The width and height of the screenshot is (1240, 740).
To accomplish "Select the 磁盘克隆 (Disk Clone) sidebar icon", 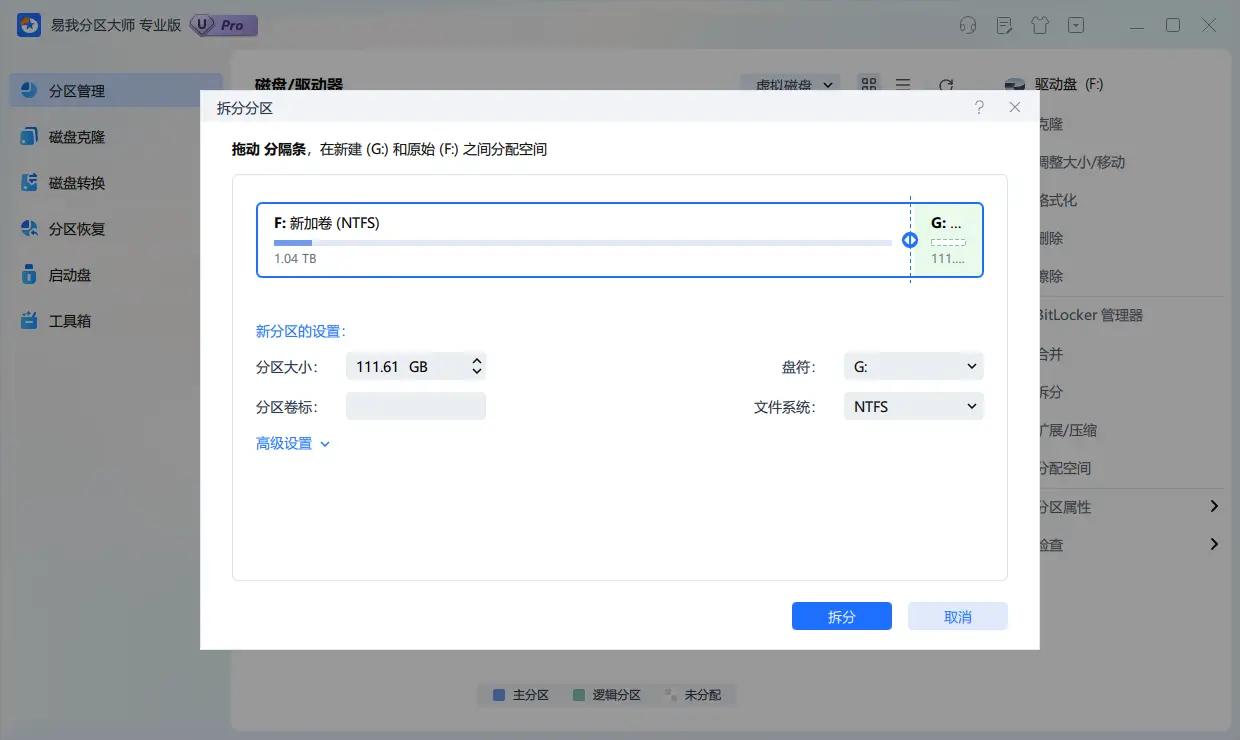I will click(78, 136).
